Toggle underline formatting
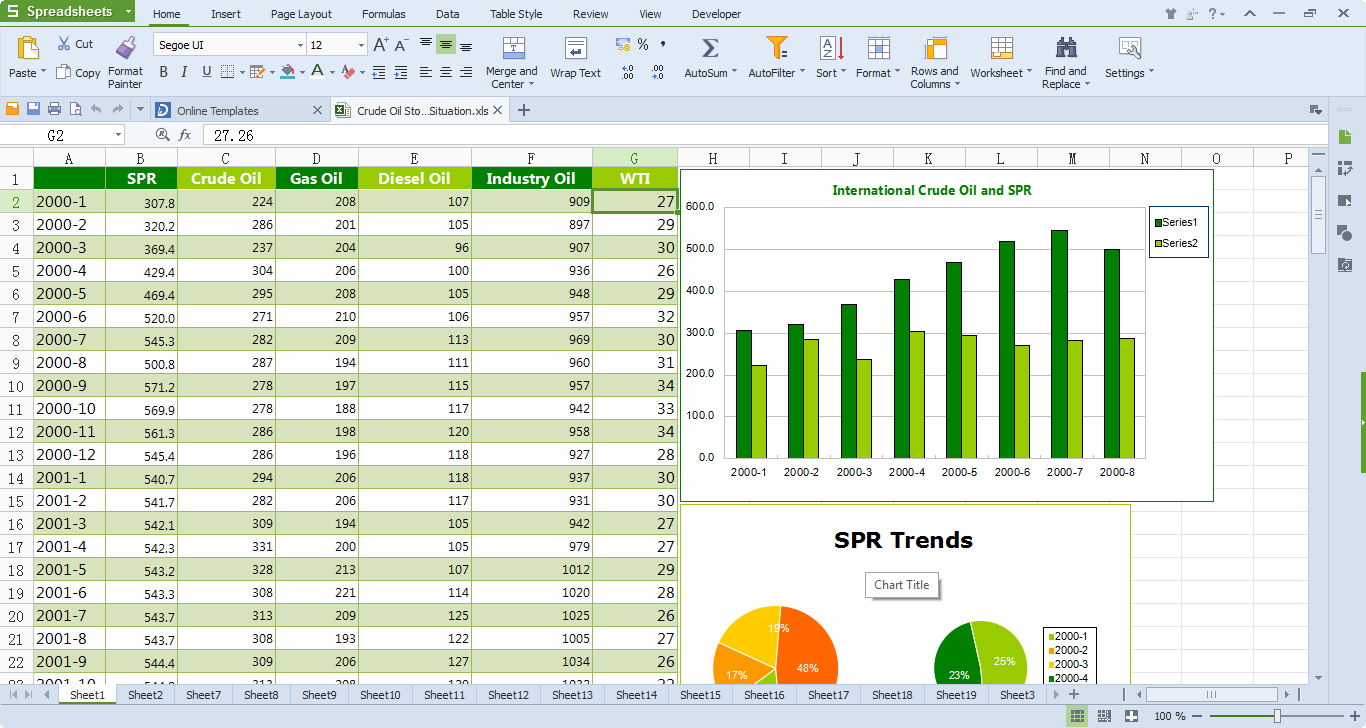Screen dimensions: 1366x728 click(207, 72)
